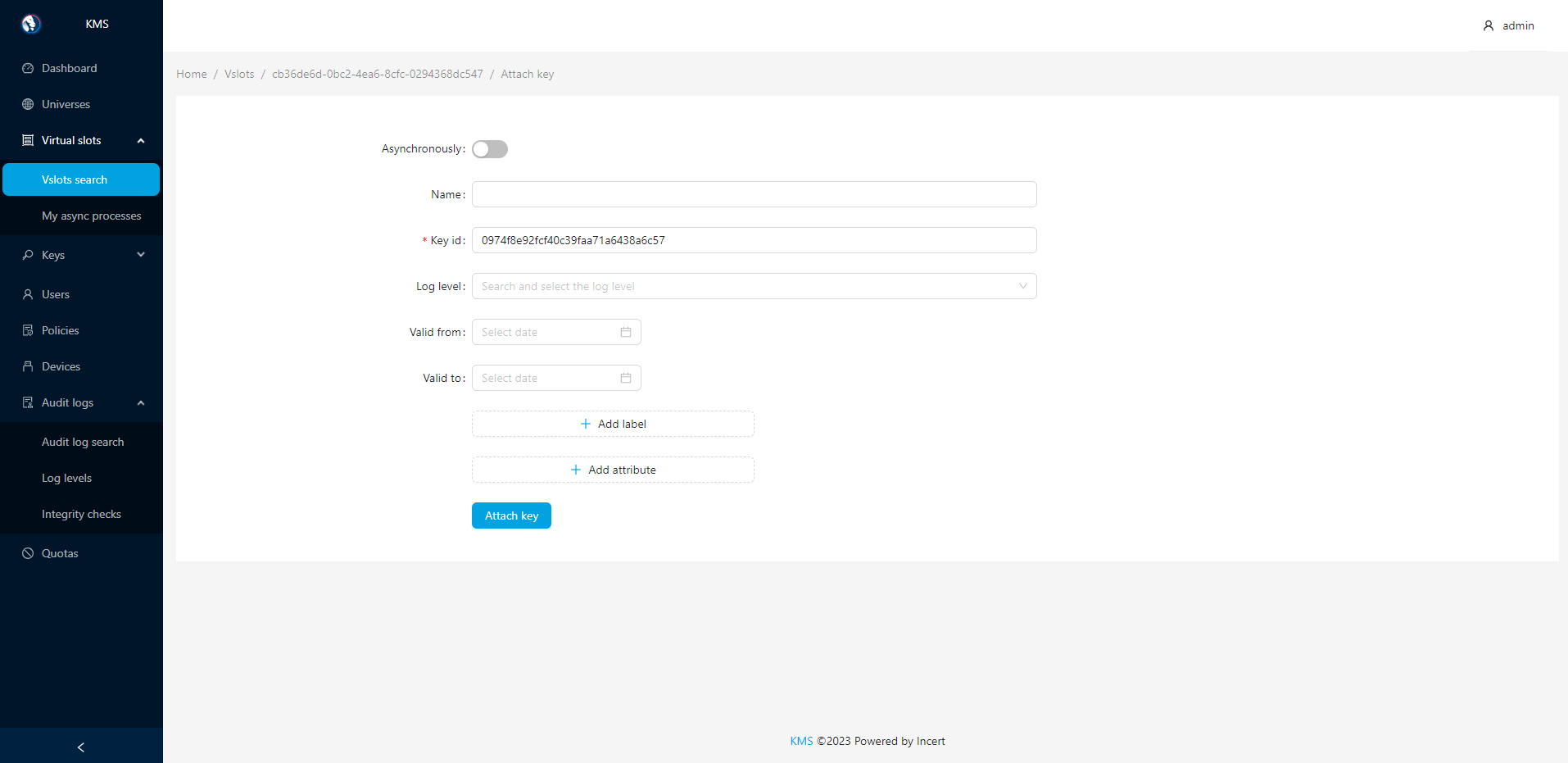Collapse the Virtual slots menu chevron
Image resolution: width=1568 pixels, height=763 pixels.
point(141,140)
